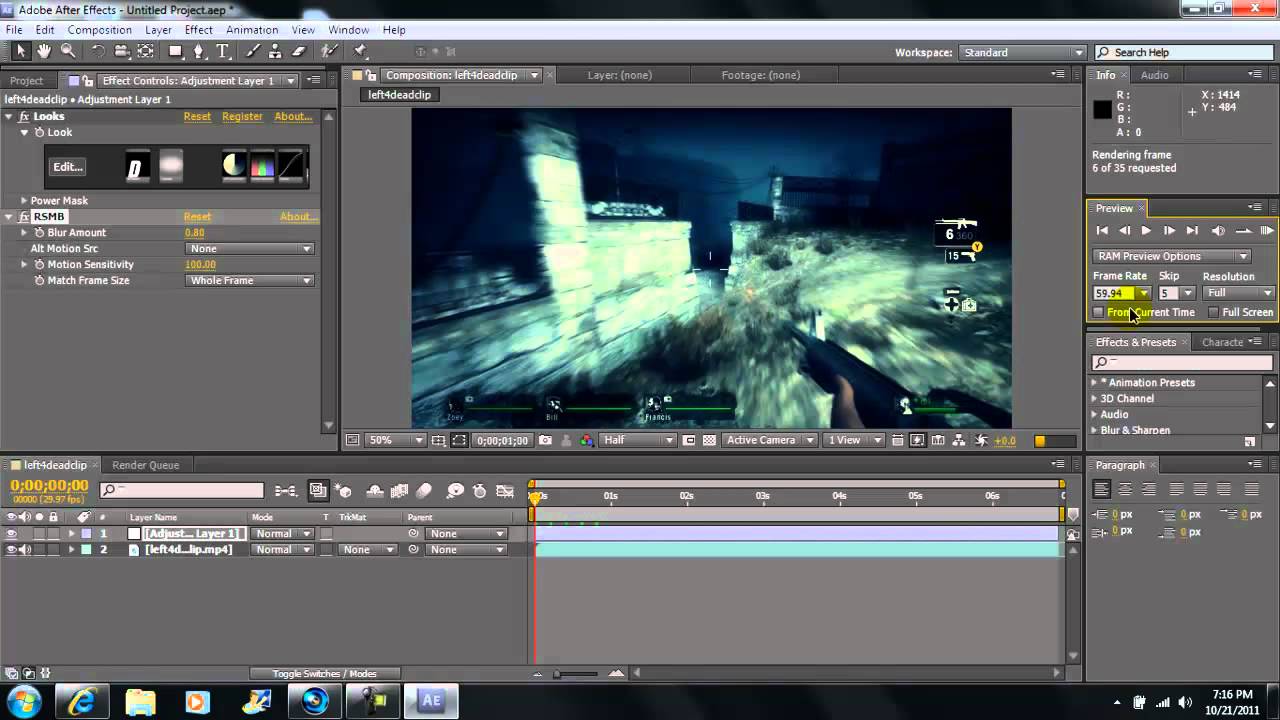Click the Take Snapshot camera icon
The width and height of the screenshot is (1280, 720).
(x=545, y=440)
